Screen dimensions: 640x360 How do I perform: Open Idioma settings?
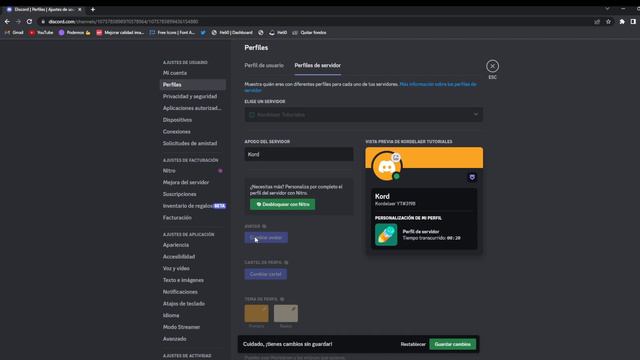(x=193, y=316)
